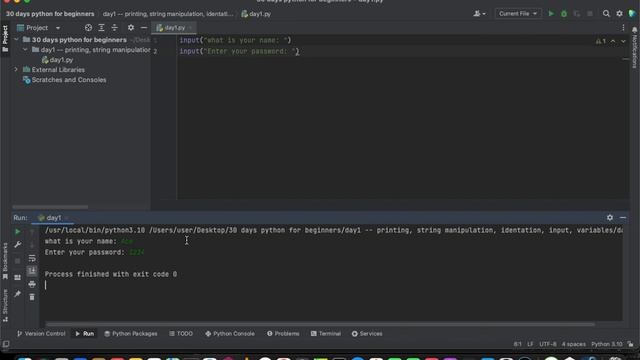Open Terminal tool window
Image resolution: width=640 pixels, height=360 pixels.
(x=326, y=333)
